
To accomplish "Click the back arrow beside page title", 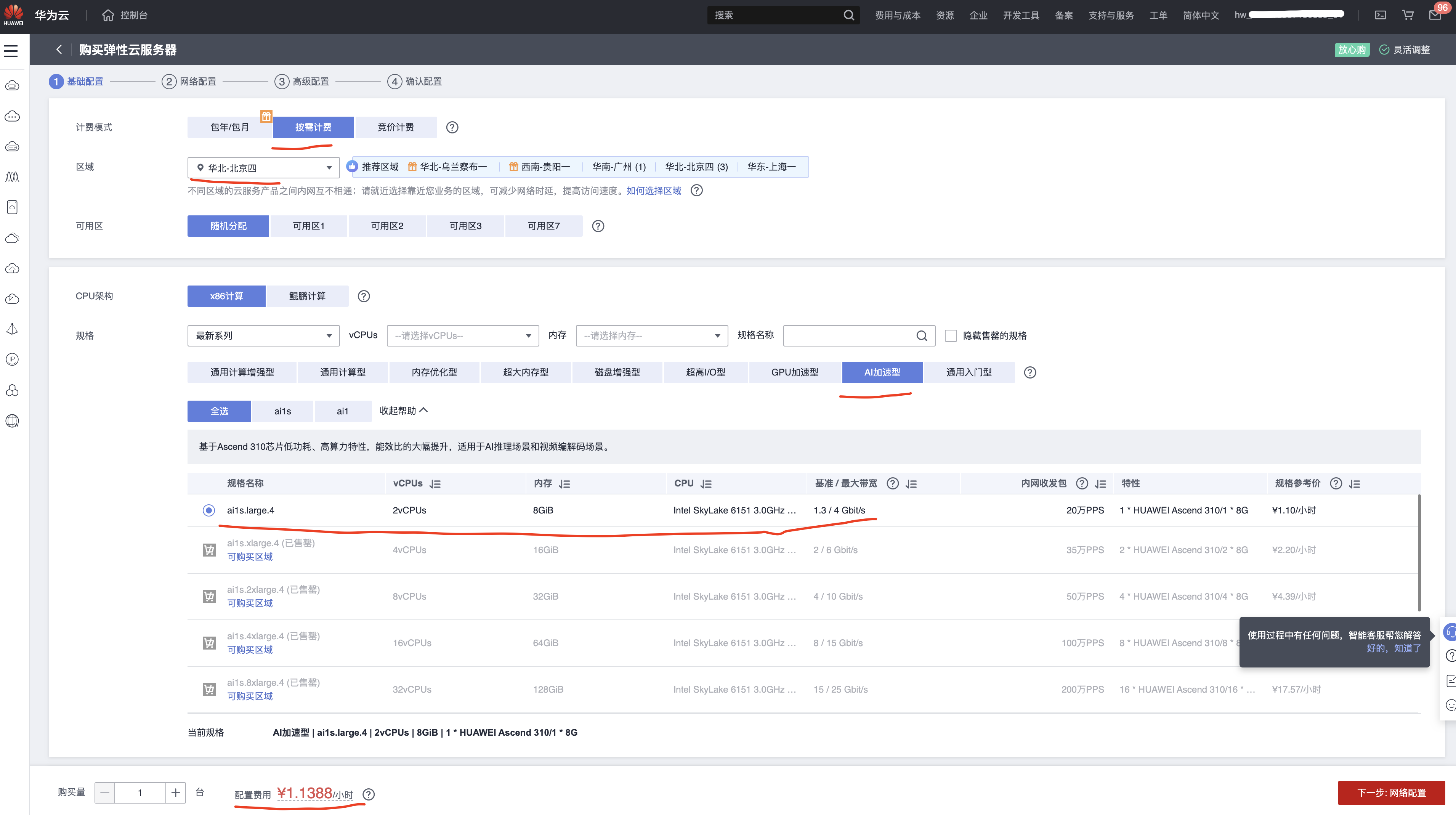I will click(x=59, y=50).
